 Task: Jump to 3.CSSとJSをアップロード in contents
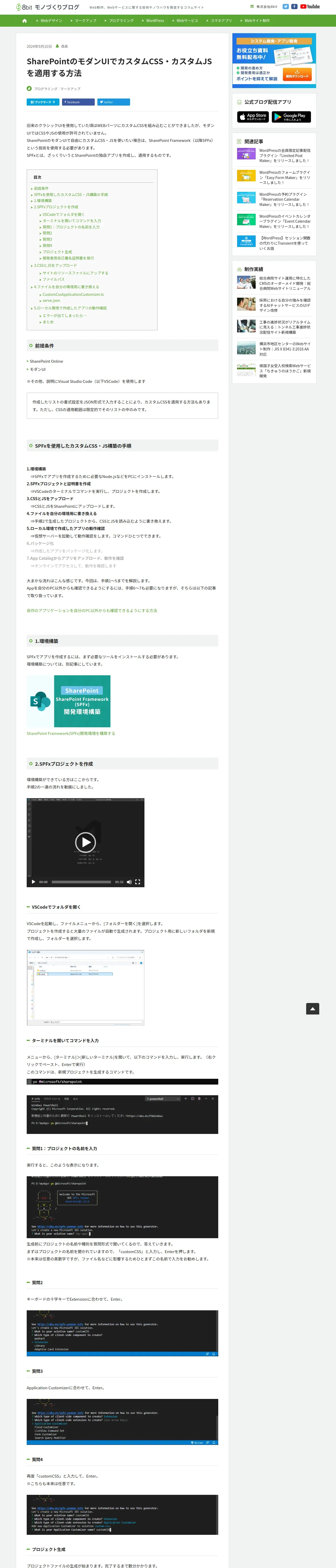click(x=55, y=266)
